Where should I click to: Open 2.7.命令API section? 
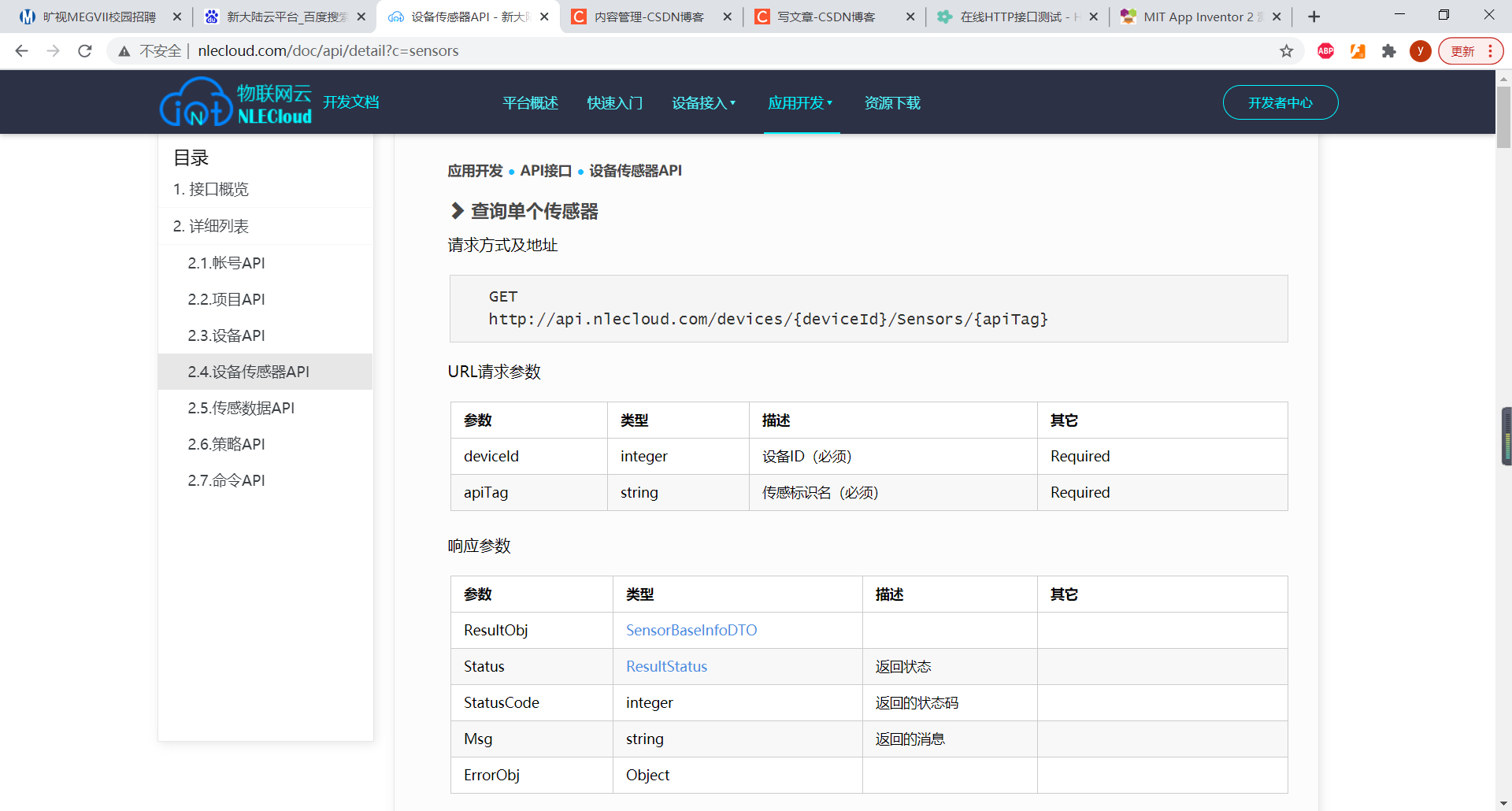[x=226, y=480]
